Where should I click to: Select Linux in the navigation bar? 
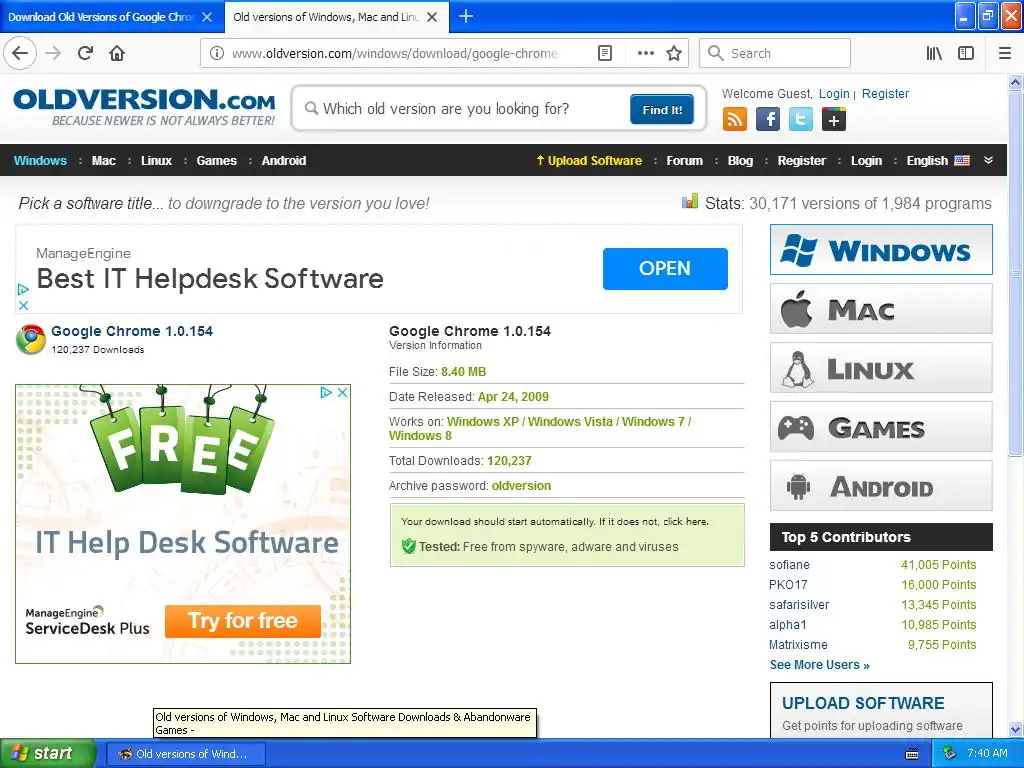coord(156,161)
